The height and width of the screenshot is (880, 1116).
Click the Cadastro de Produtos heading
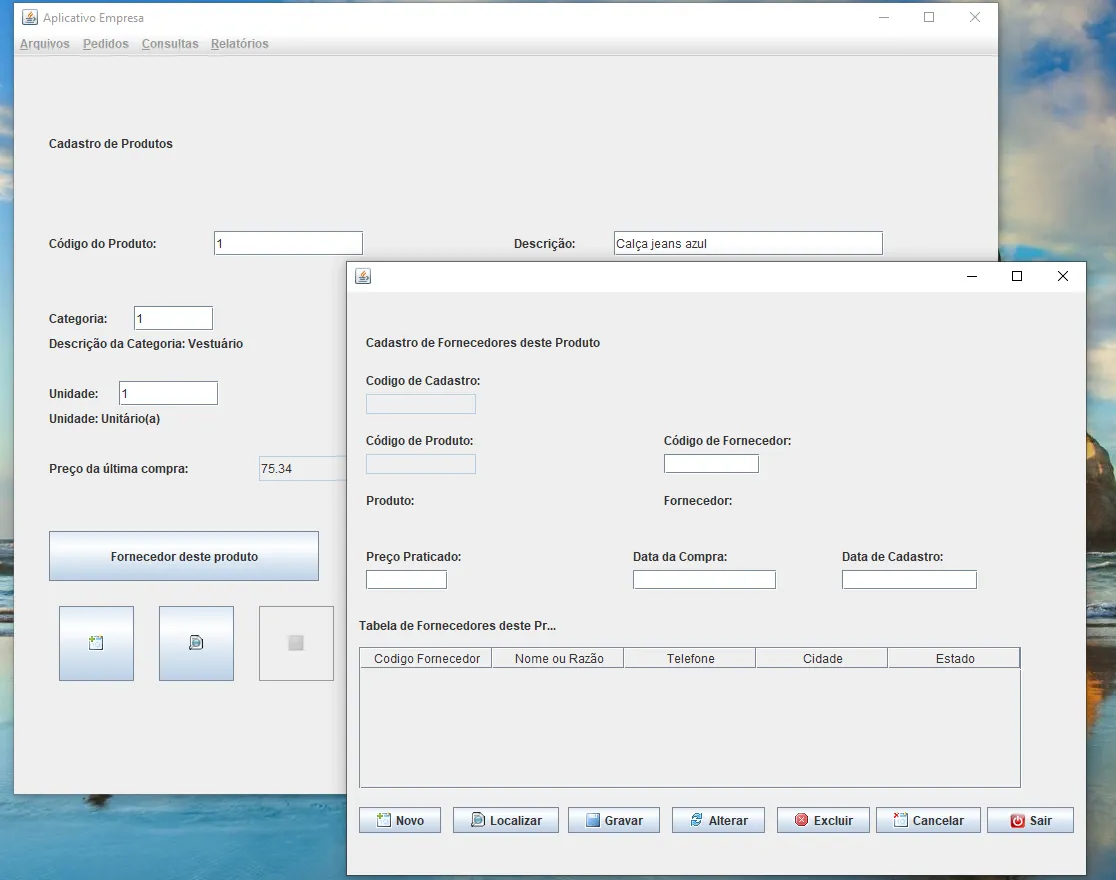(110, 143)
